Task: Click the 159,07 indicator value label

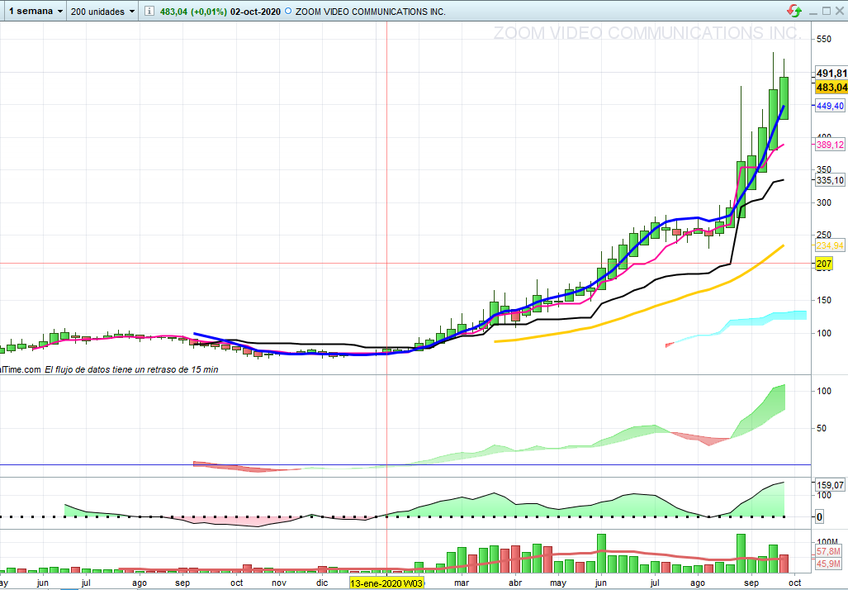Action: click(830, 485)
